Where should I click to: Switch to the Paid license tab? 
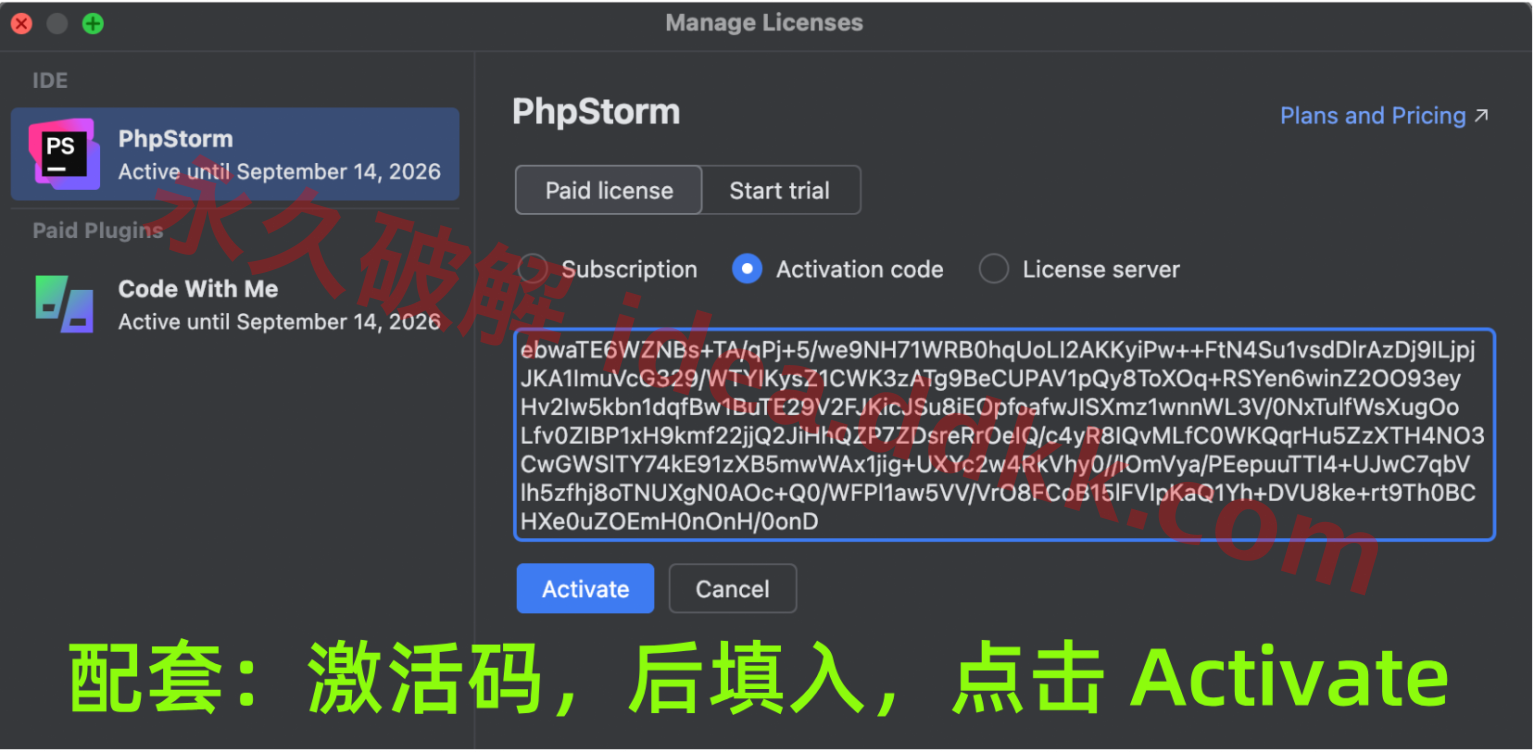[609, 190]
